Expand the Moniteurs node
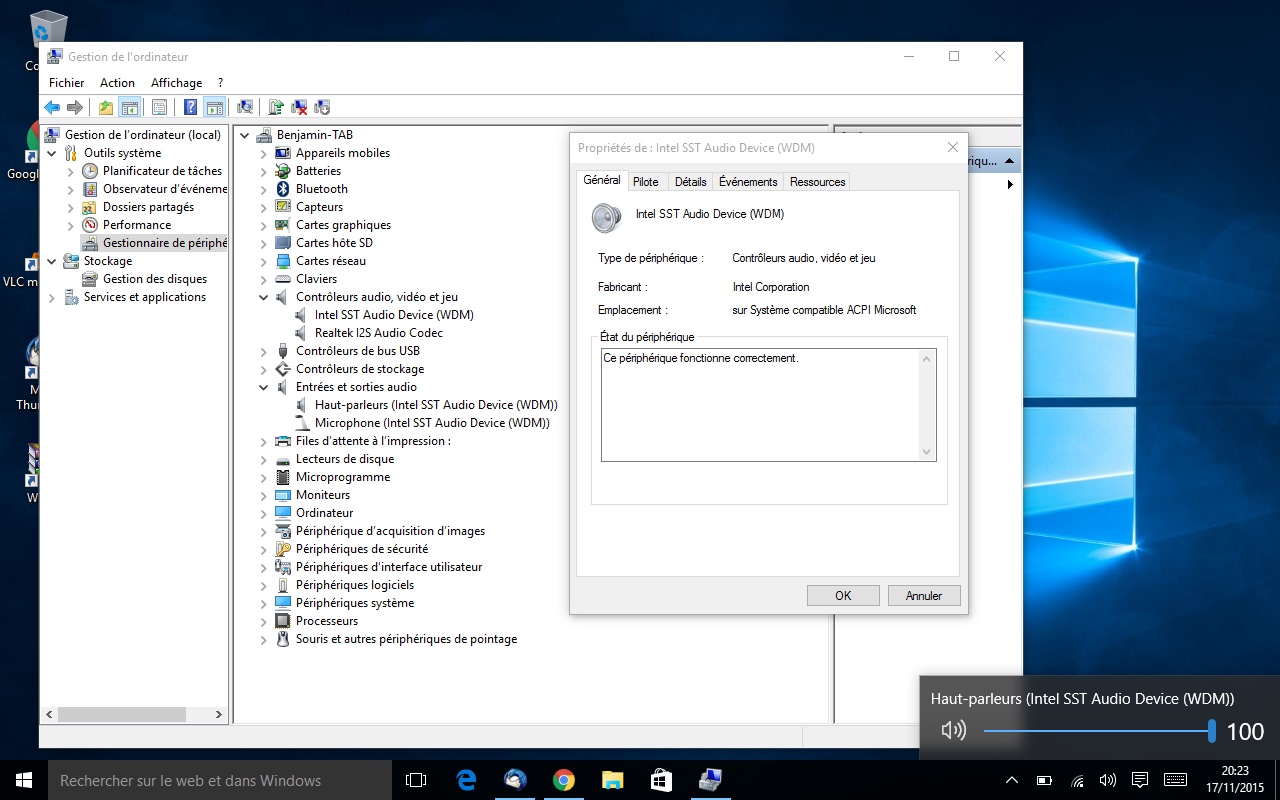 [264, 495]
